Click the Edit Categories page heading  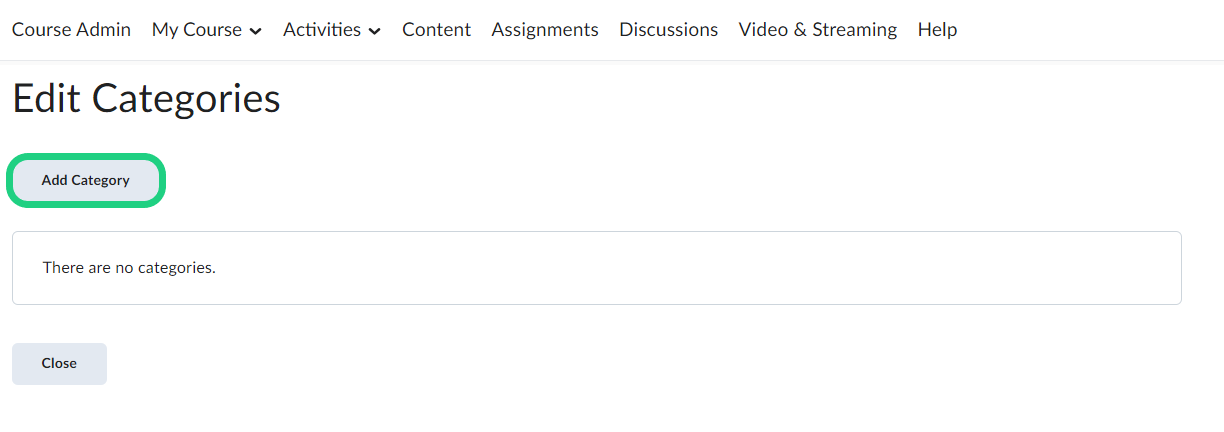coord(146,99)
